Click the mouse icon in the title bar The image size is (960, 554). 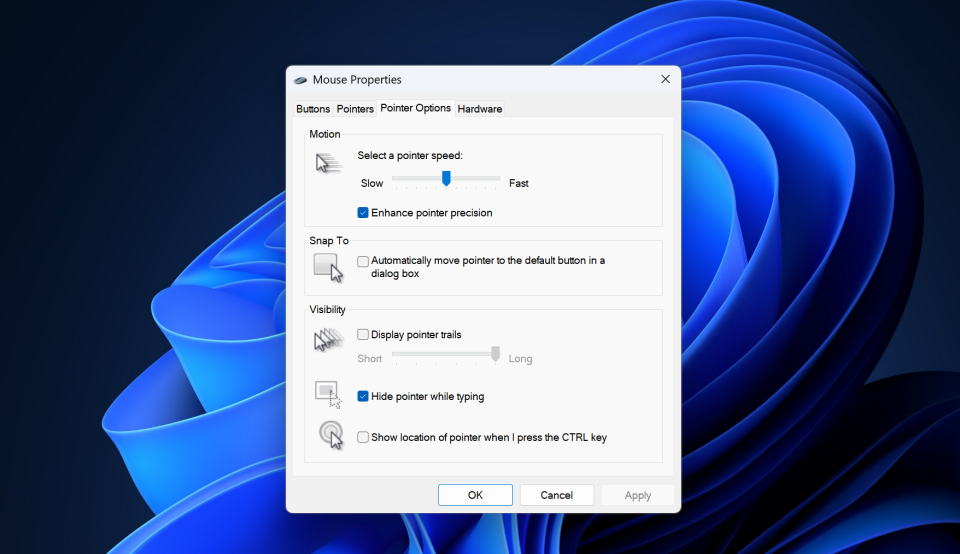coord(300,80)
